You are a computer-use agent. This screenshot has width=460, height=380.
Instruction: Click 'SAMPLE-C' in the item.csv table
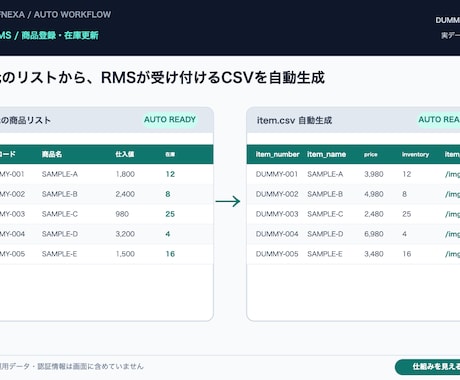pos(325,214)
